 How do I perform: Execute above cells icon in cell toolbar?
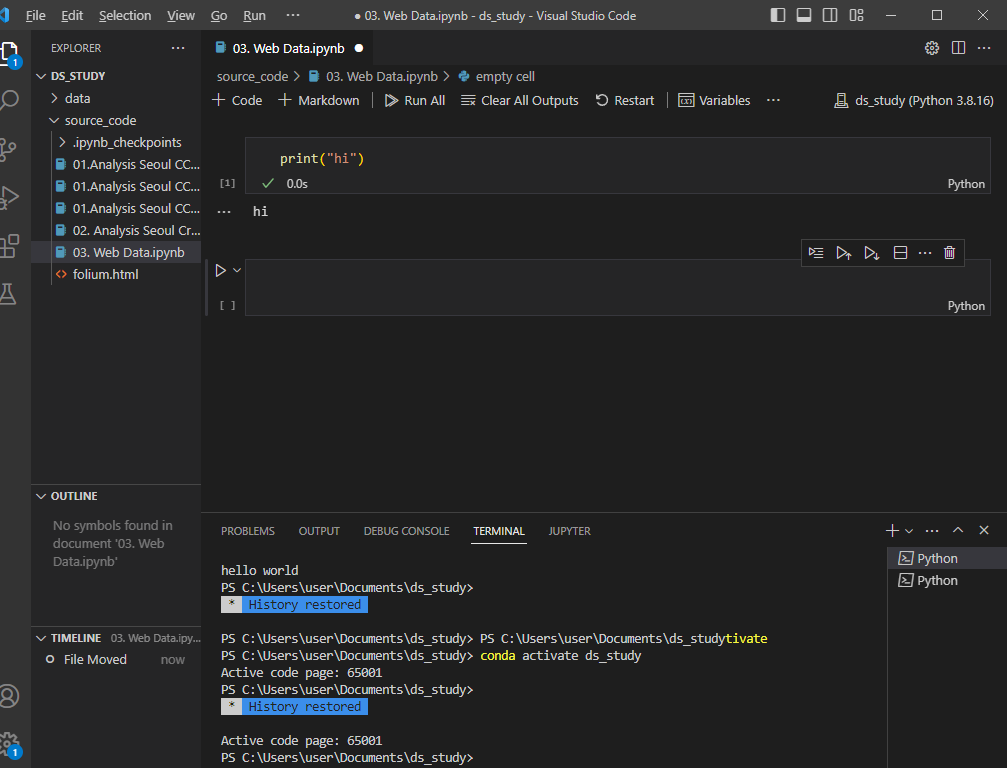click(x=844, y=253)
